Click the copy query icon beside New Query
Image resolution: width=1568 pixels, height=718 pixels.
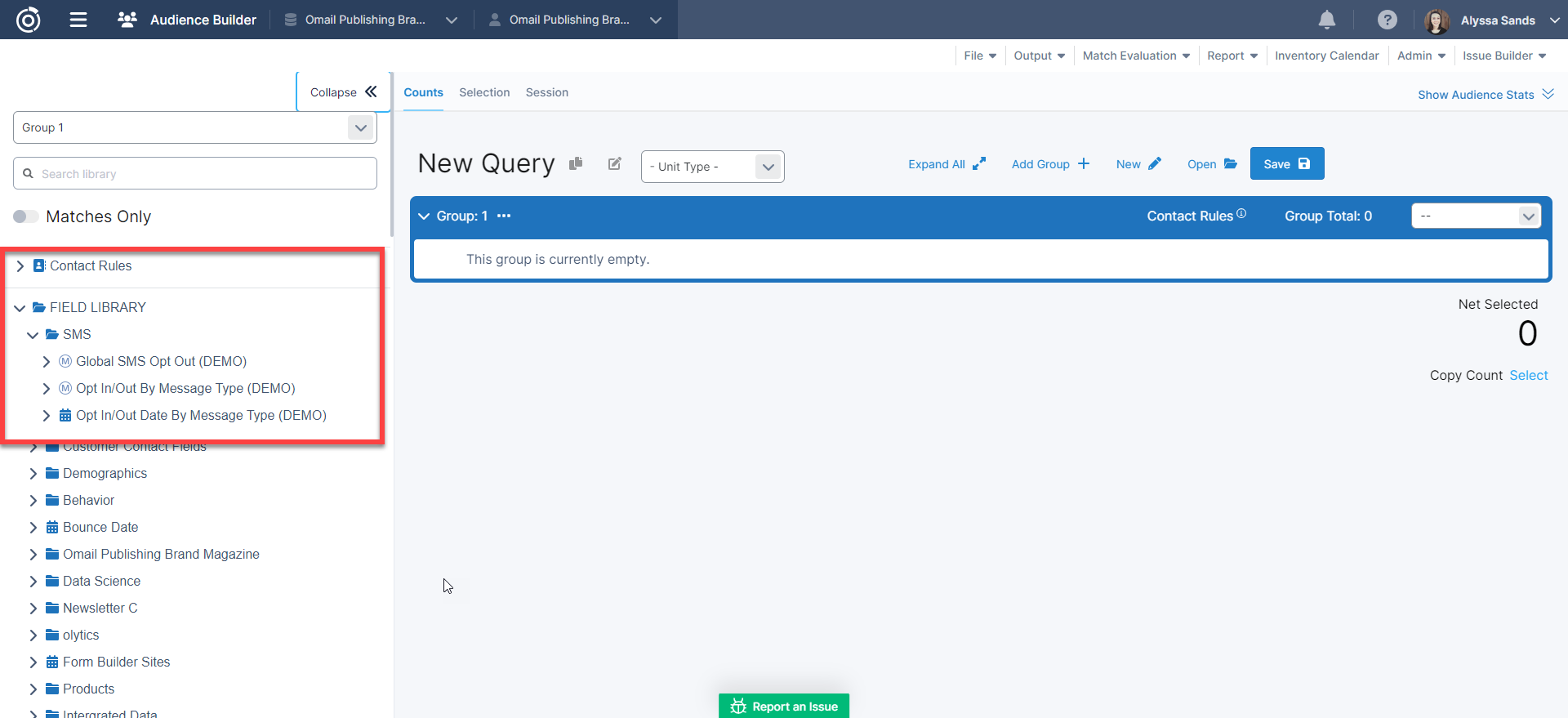[x=576, y=163]
